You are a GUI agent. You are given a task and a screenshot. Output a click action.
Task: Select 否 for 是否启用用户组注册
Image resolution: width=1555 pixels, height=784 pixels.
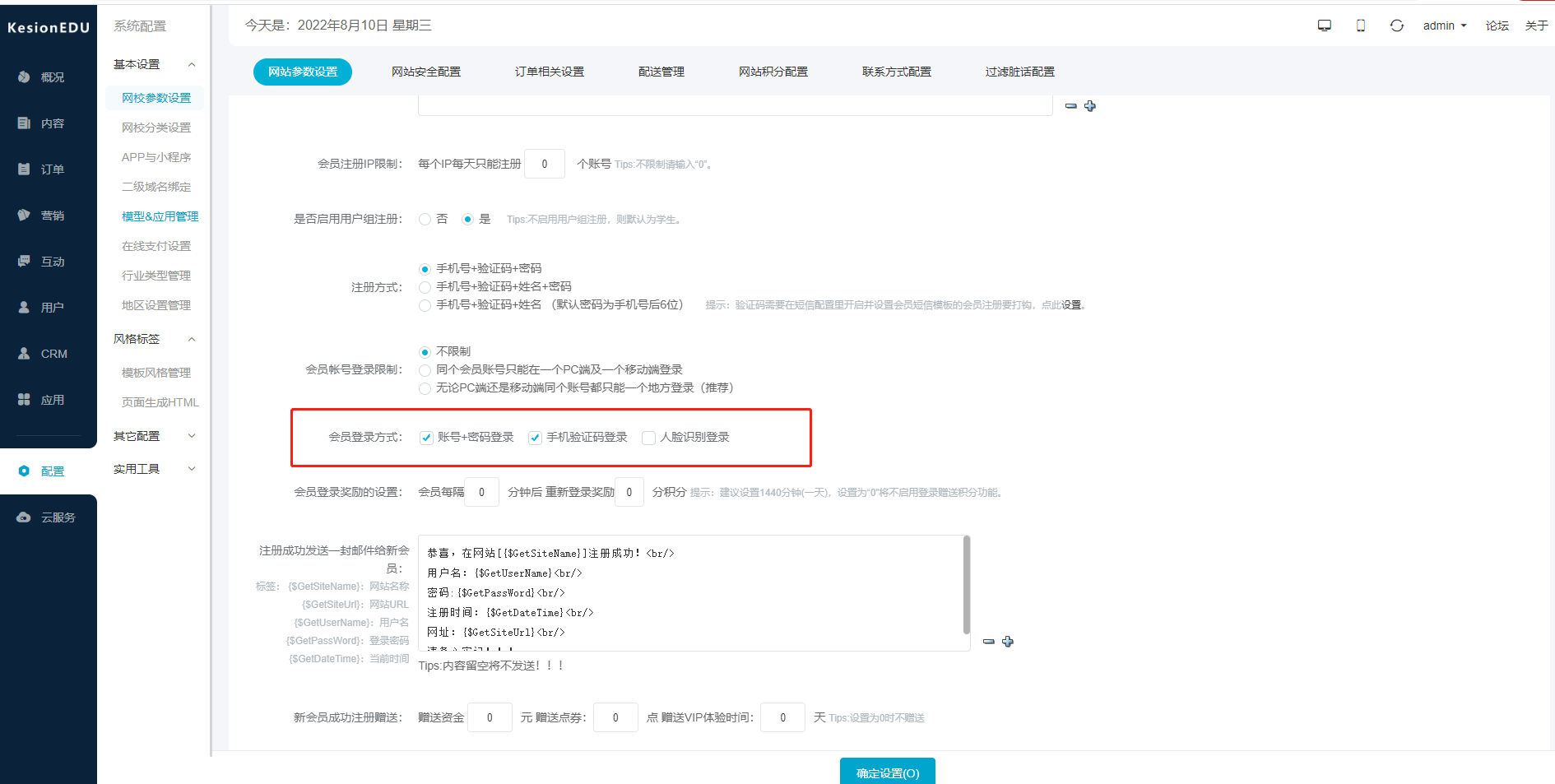tap(425, 219)
